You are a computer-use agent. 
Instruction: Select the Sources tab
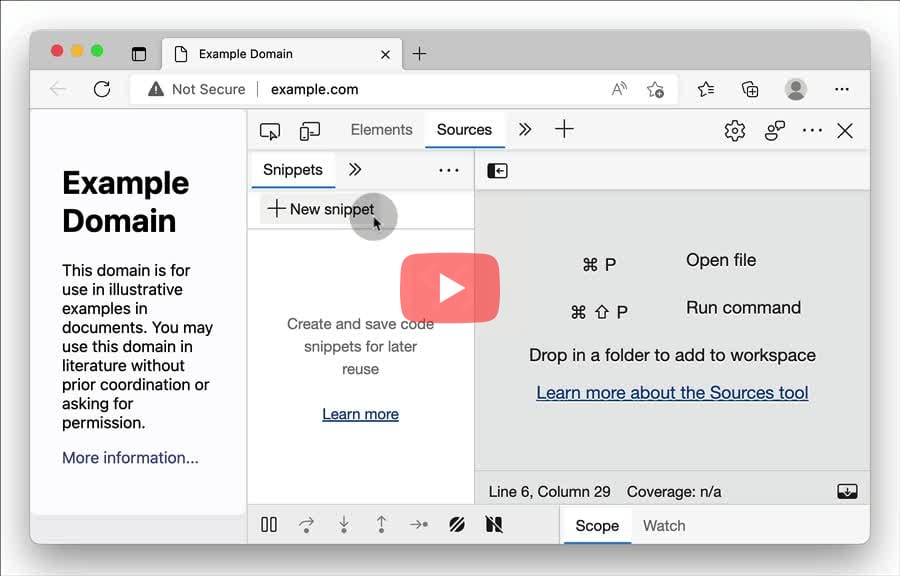click(x=464, y=130)
